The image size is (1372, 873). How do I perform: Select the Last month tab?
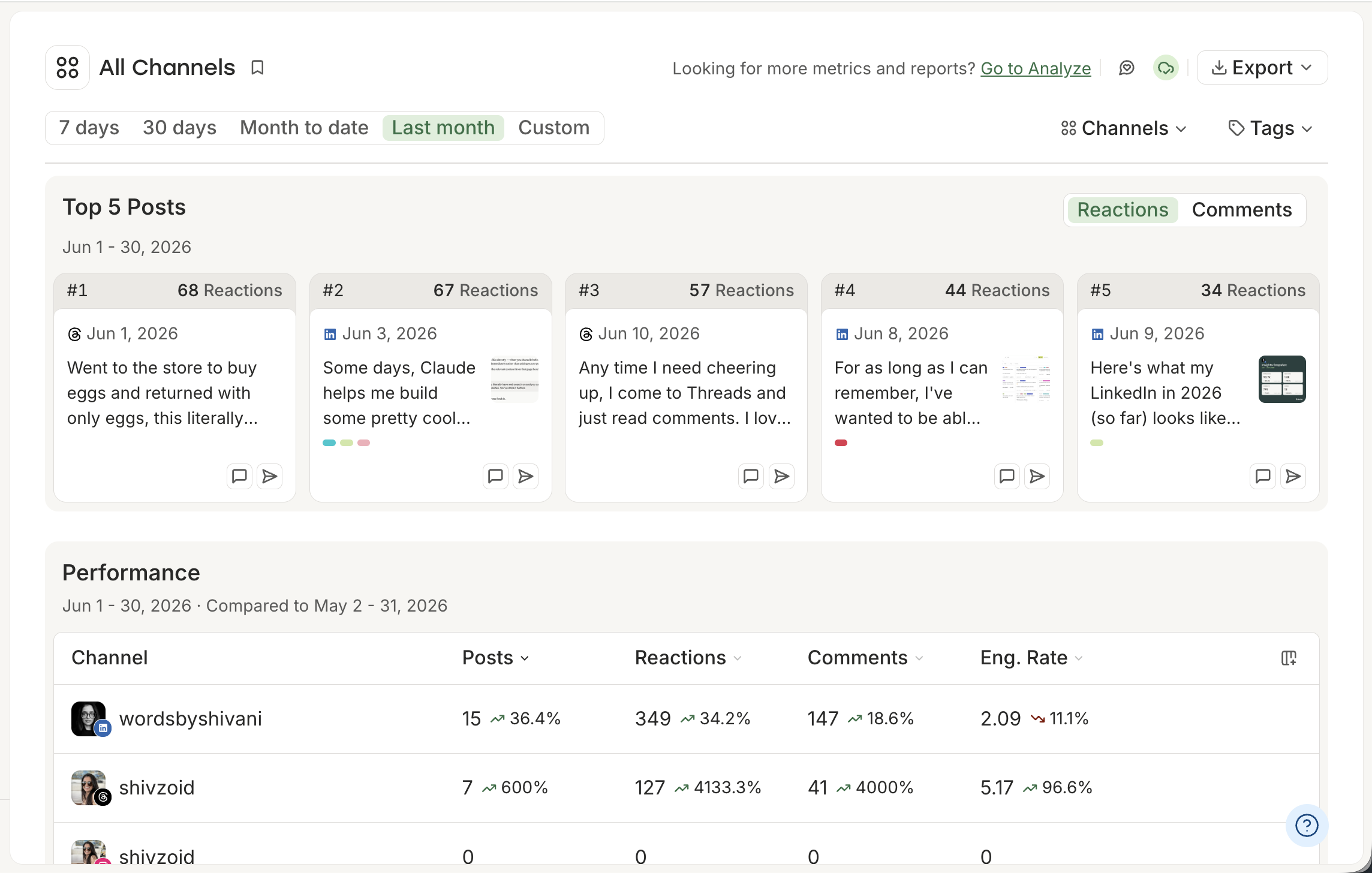443,128
